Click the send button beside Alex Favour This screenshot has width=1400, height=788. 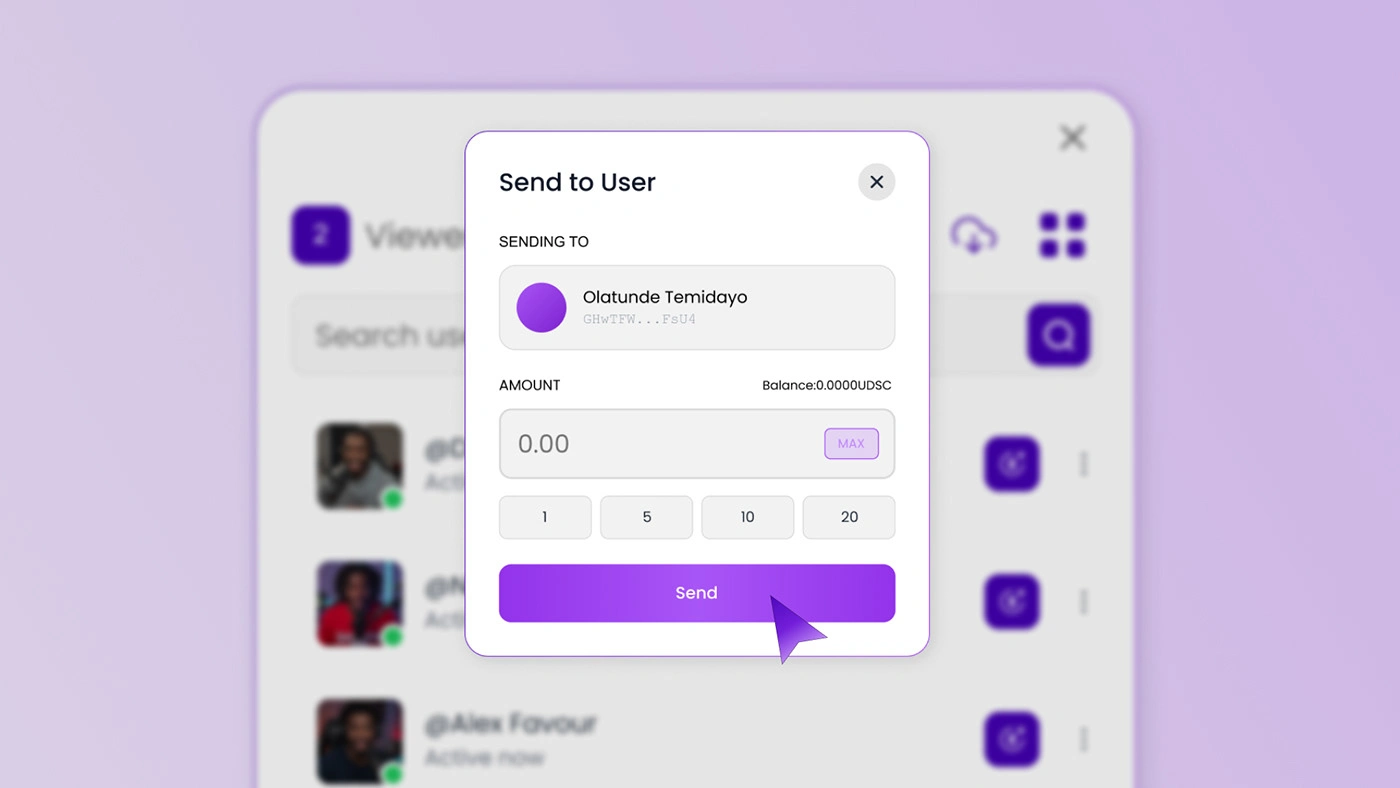click(x=1012, y=739)
